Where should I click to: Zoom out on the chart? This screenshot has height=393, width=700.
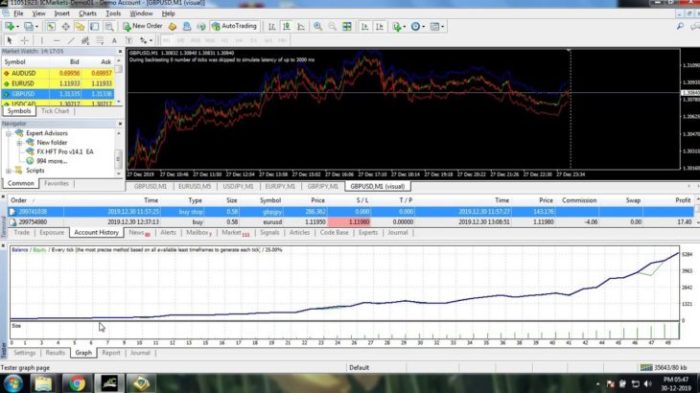[332, 26]
